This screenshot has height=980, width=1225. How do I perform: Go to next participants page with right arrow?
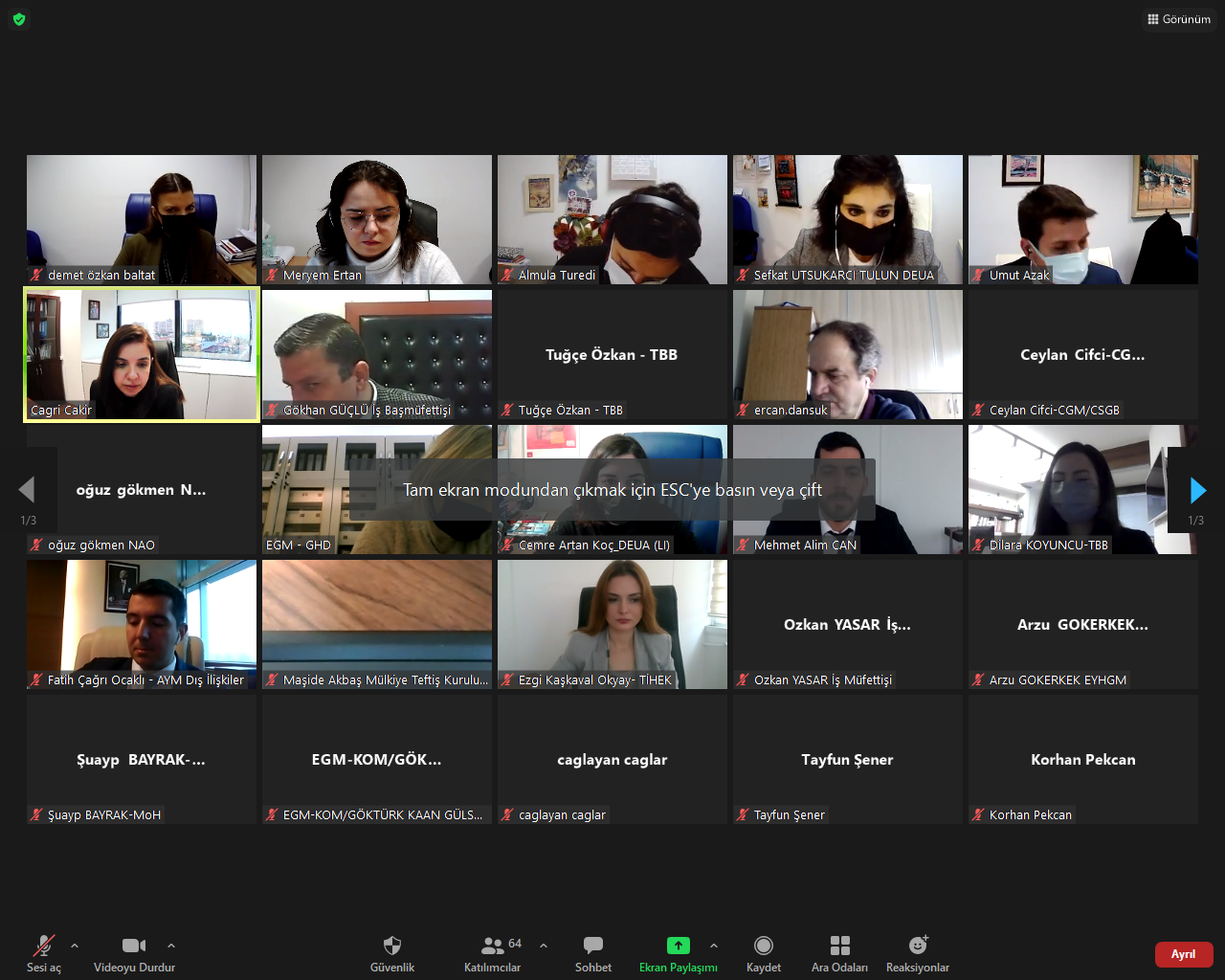tap(1197, 490)
